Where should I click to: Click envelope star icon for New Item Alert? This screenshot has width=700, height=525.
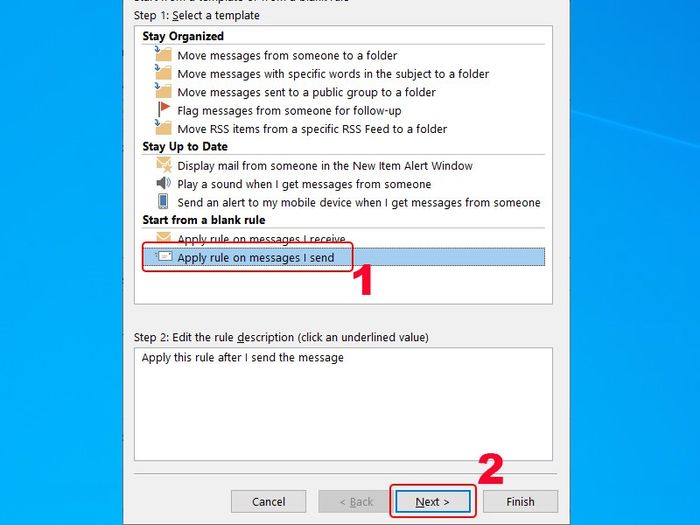[164, 165]
